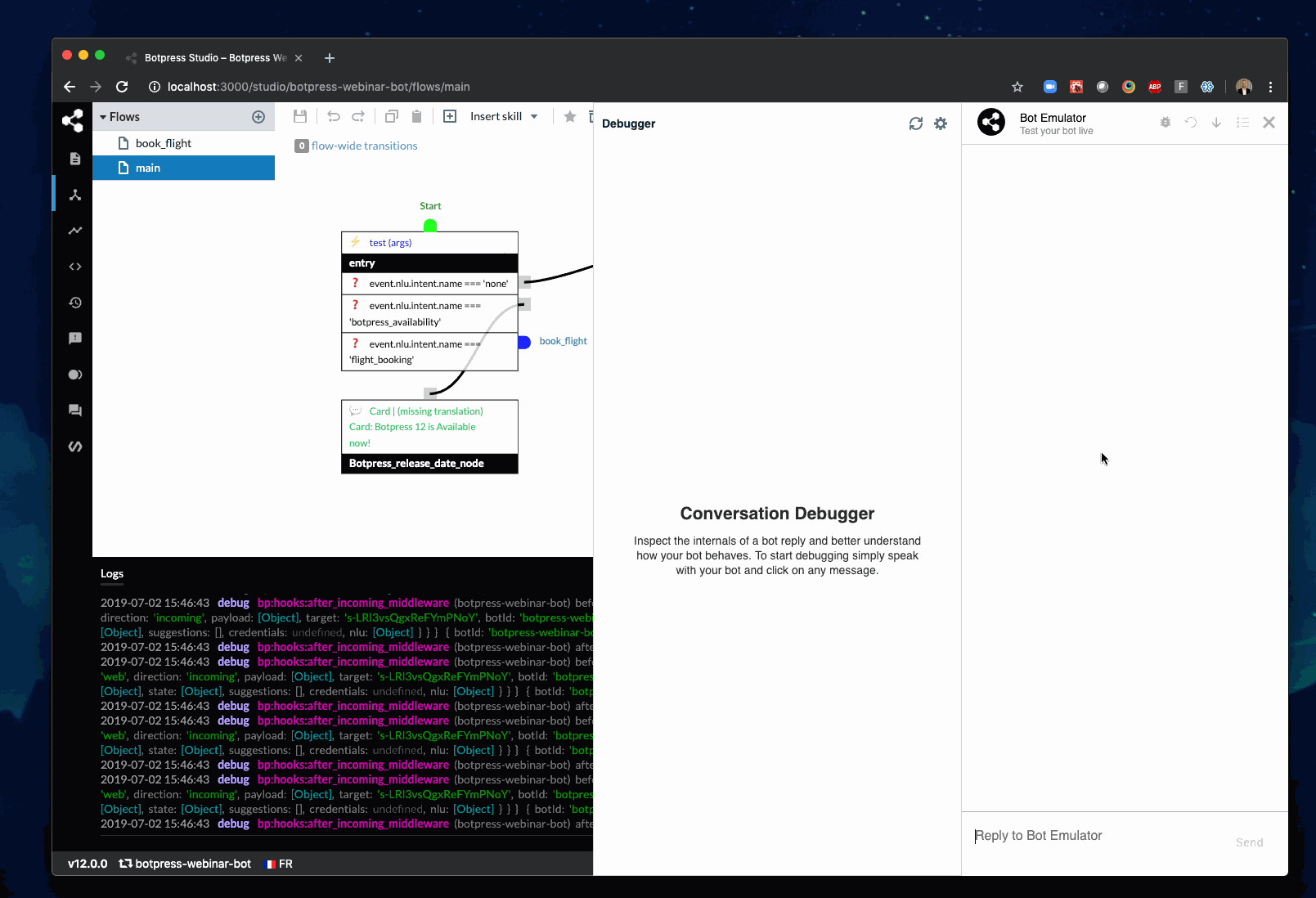
Task: Focus the Reply to Bot Emulator field
Action: point(1096,836)
